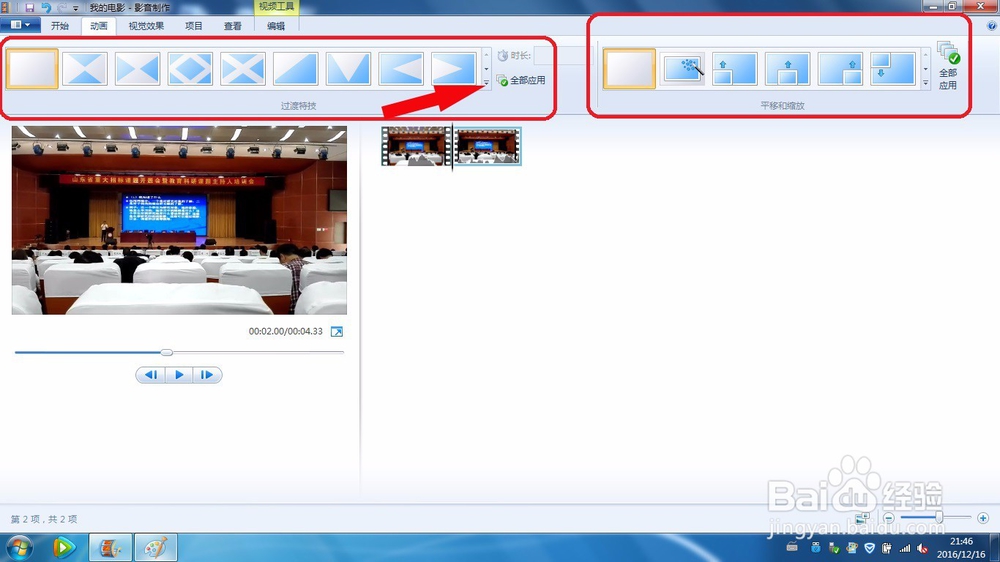Choose the automatic pan and zoom wand
The width and height of the screenshot is (1000, 562).
[x=682, y=69]
